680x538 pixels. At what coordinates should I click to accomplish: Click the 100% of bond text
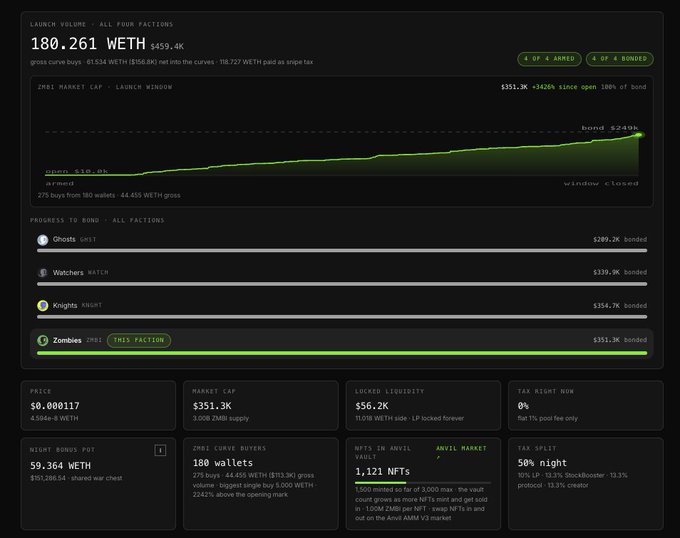click(623, 87)
